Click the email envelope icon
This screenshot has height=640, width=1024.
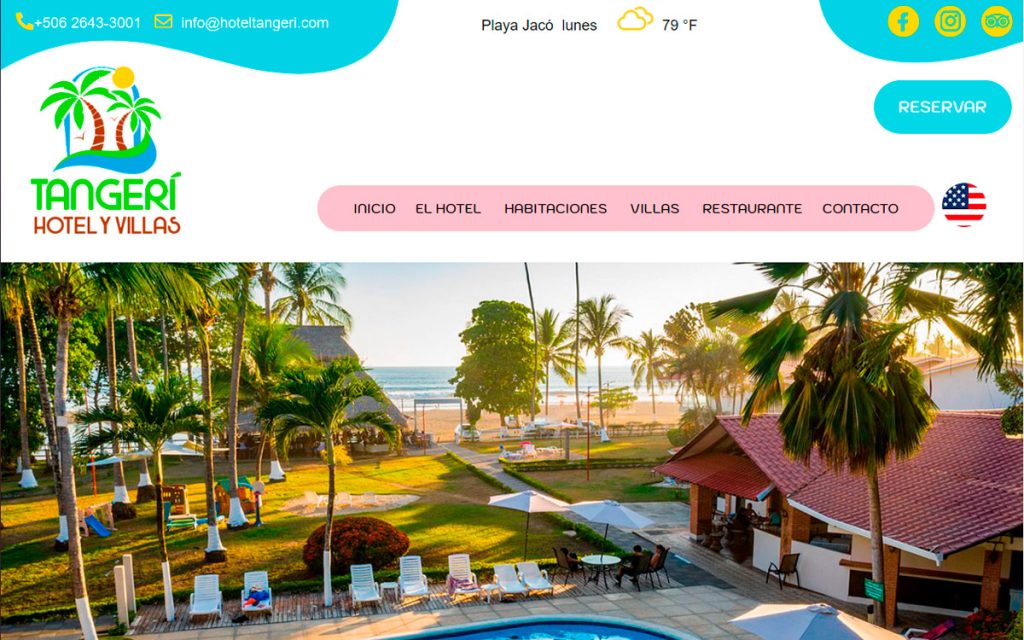(163, 22)
